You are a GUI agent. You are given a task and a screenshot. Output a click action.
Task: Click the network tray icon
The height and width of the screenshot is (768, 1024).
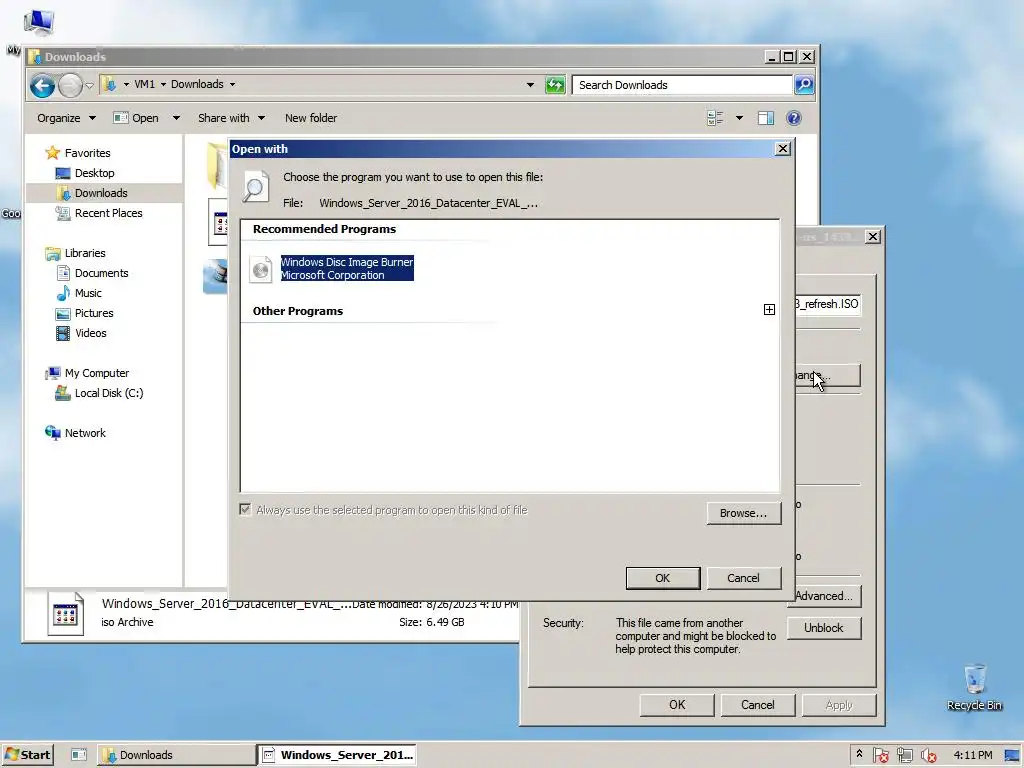(904, 755)
